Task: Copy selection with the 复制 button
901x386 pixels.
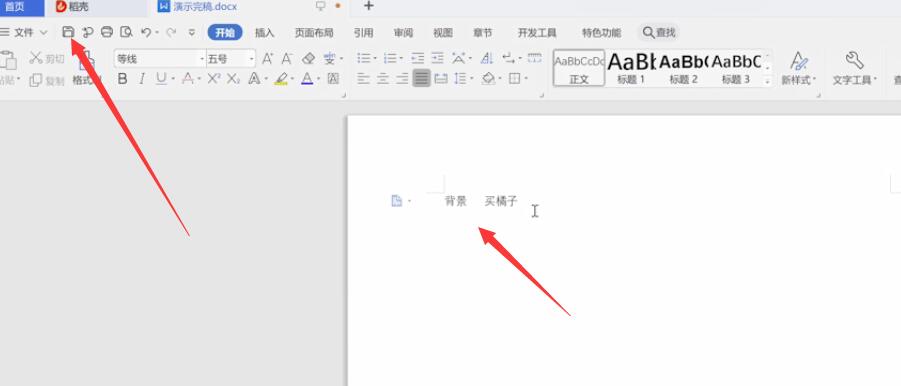Action: click(x=47, y=80)
